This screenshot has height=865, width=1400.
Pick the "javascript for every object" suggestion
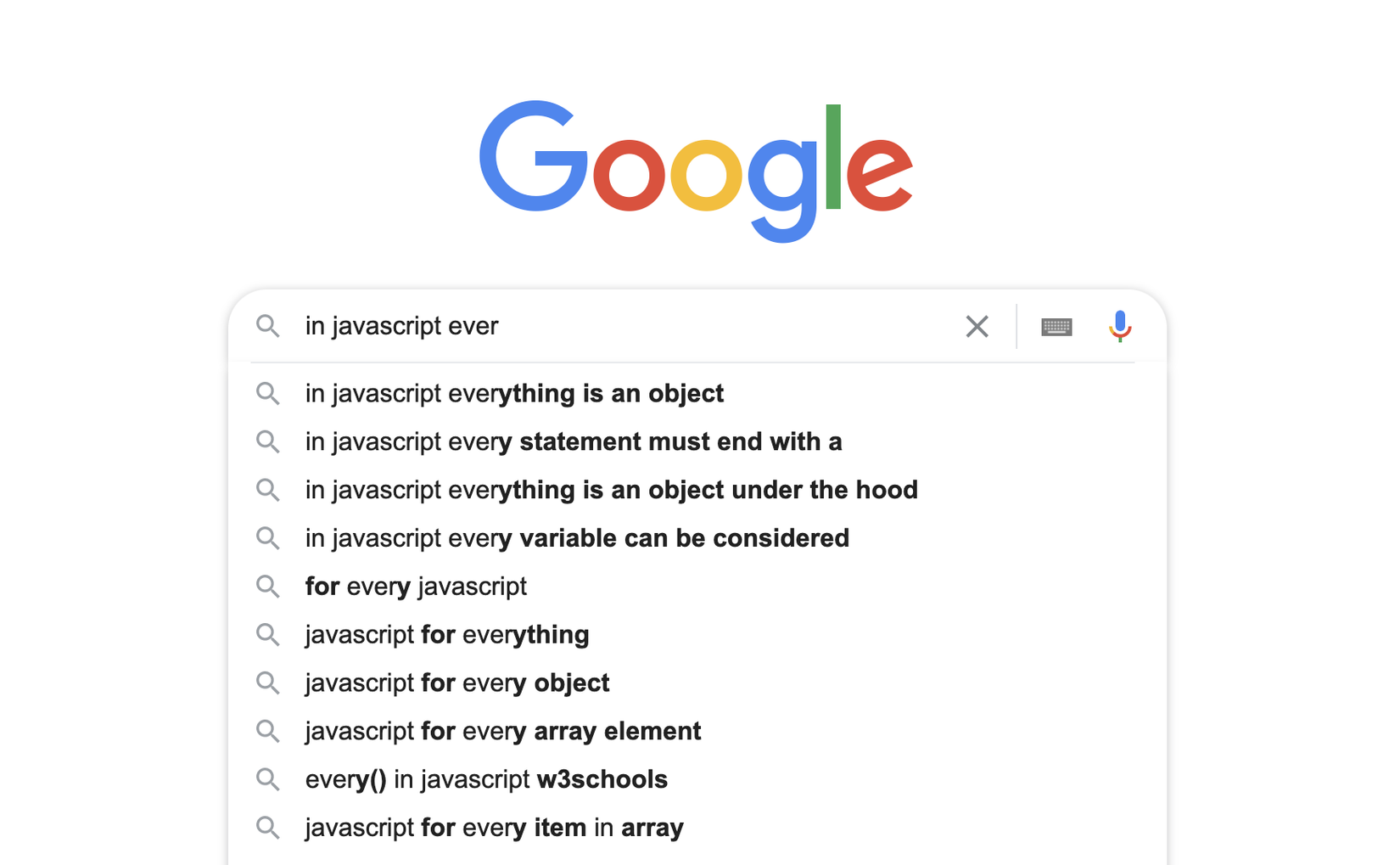coord(457,683)
